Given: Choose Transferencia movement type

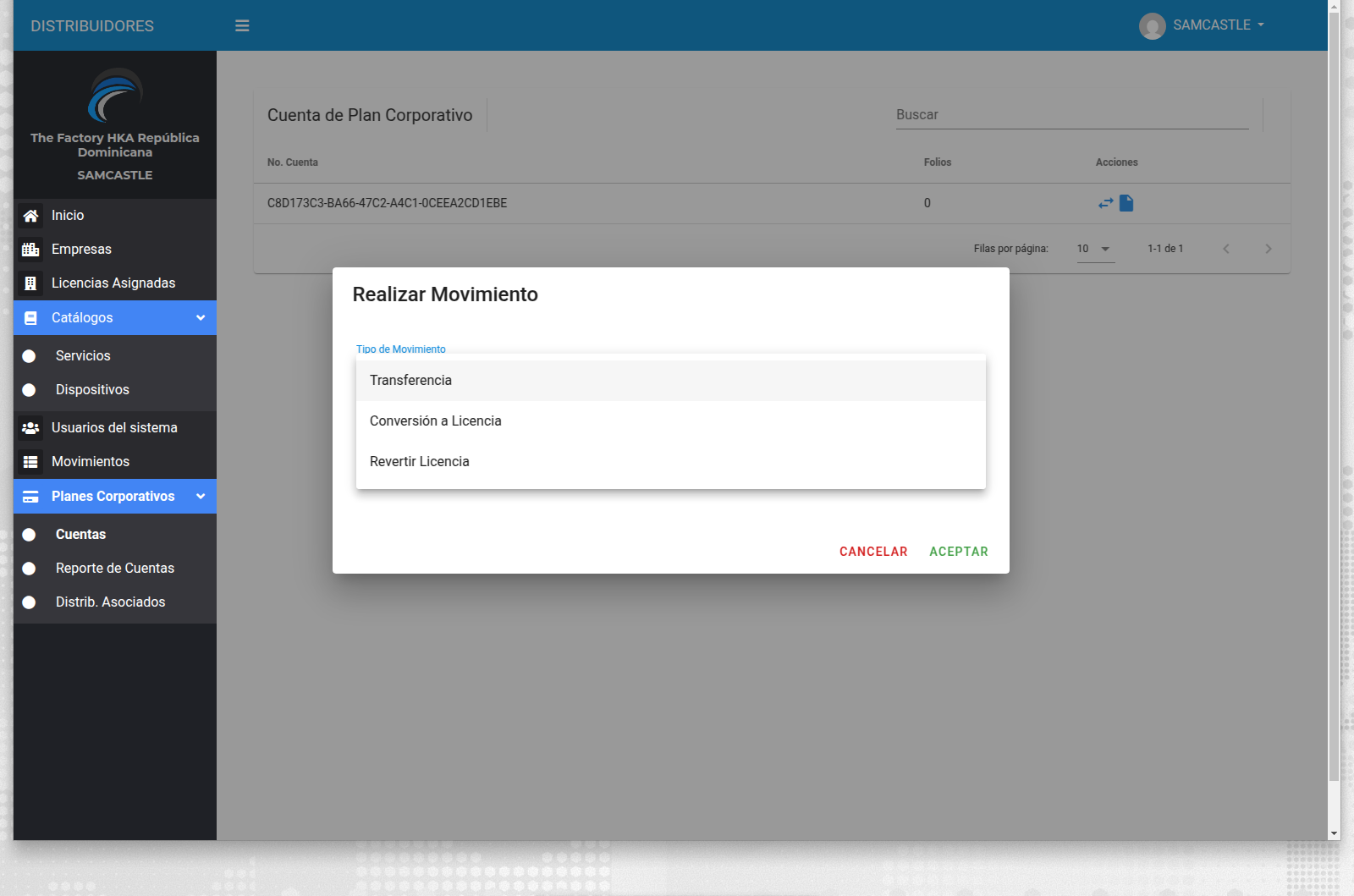Looking at the screenshot, I should point(671,381).
